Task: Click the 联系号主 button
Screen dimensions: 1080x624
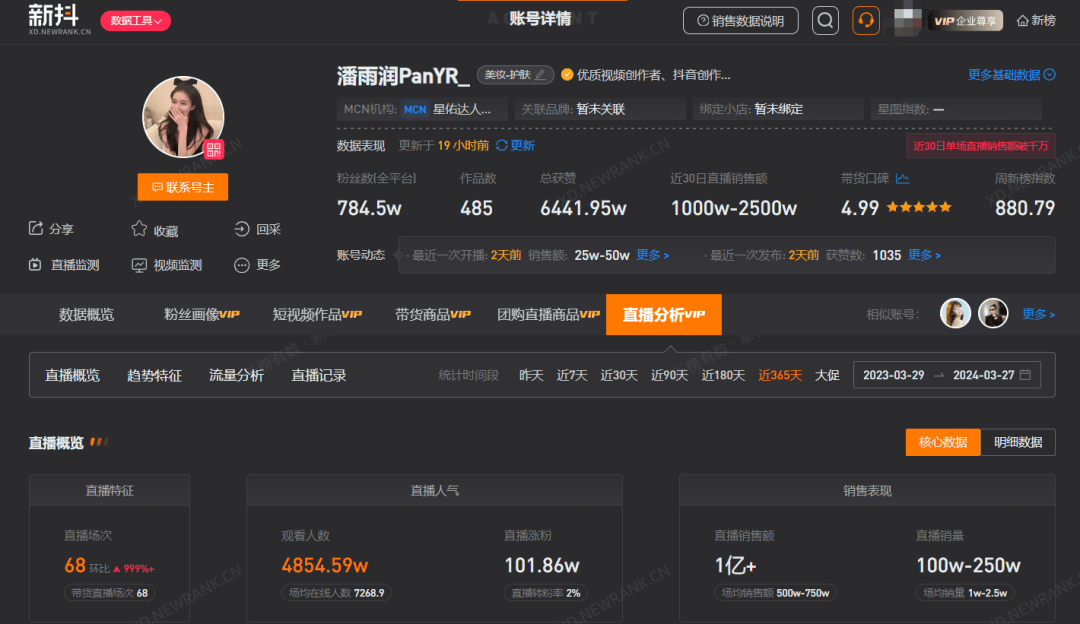Action: pos(183,187)
